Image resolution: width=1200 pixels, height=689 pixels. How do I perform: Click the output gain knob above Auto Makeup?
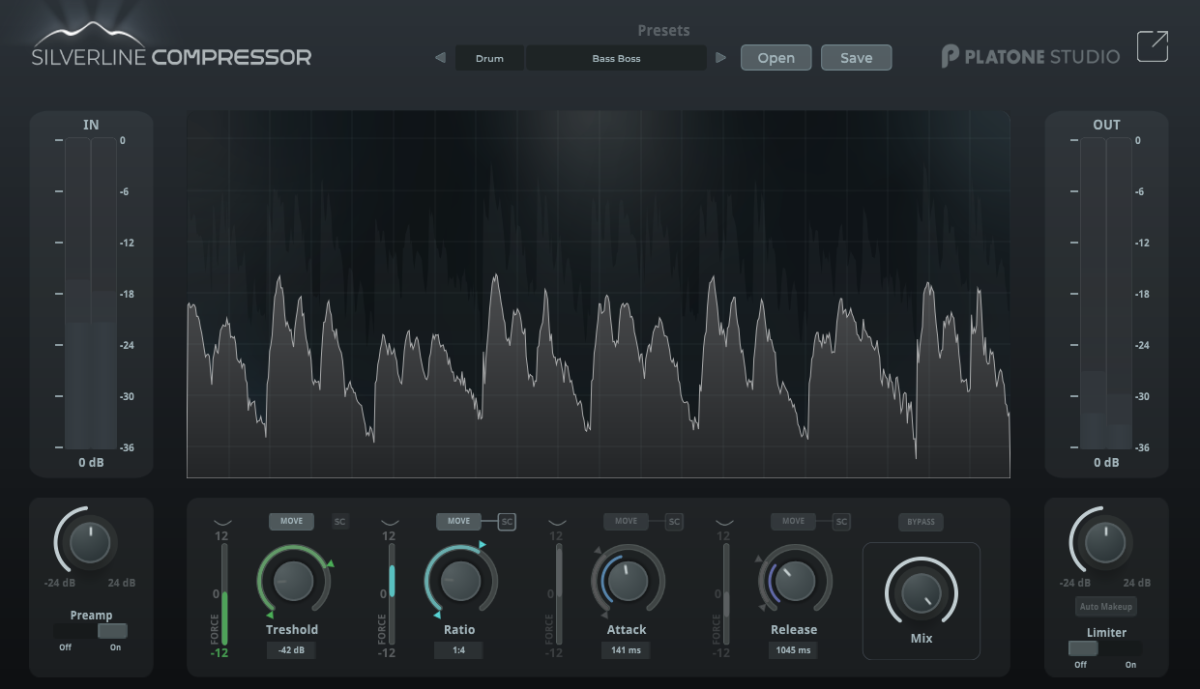pyautogui.click(x=1105, y=543)
